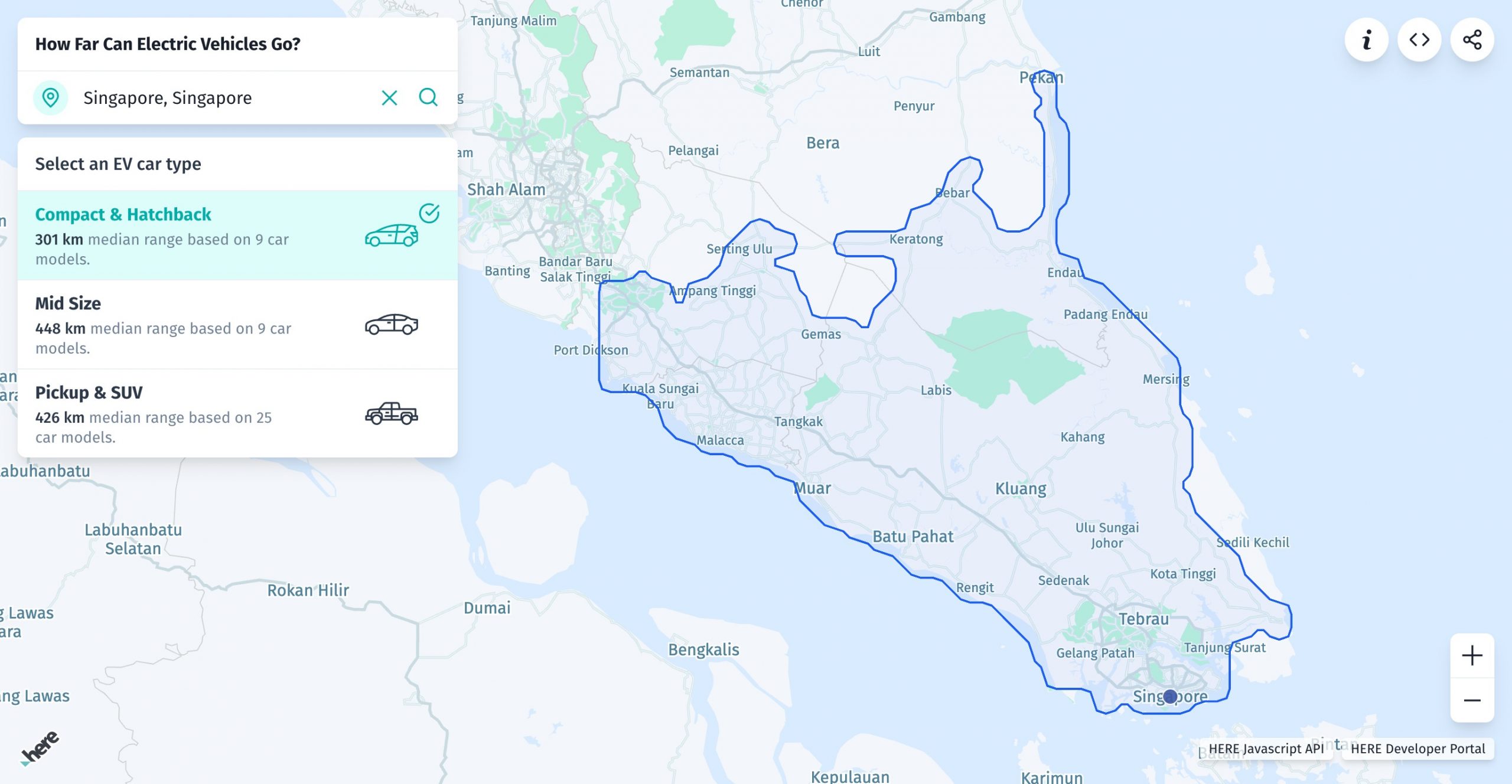Zoom in with plus button

coord(1472,655)
